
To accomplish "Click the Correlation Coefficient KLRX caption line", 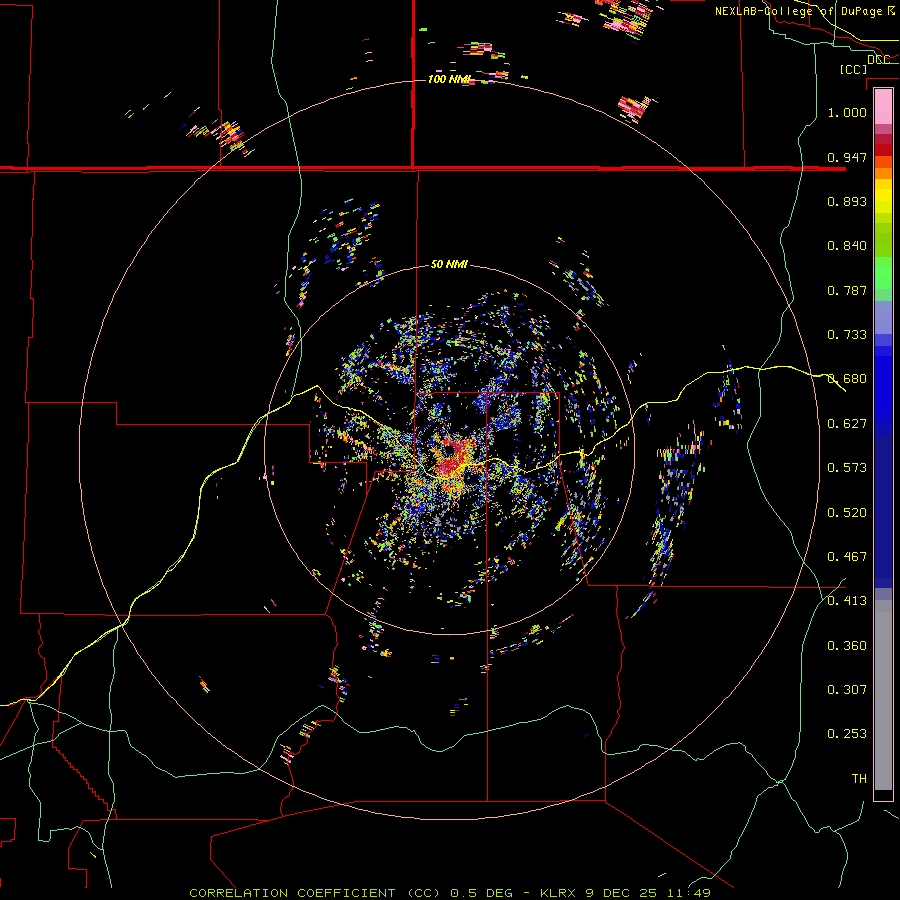I will [450, 893].
